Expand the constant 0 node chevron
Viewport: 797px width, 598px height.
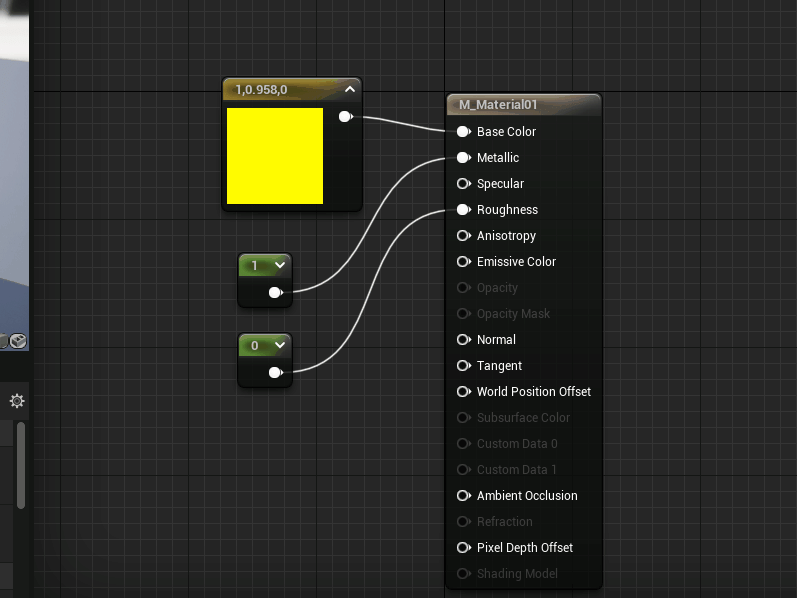pos(280,345)
